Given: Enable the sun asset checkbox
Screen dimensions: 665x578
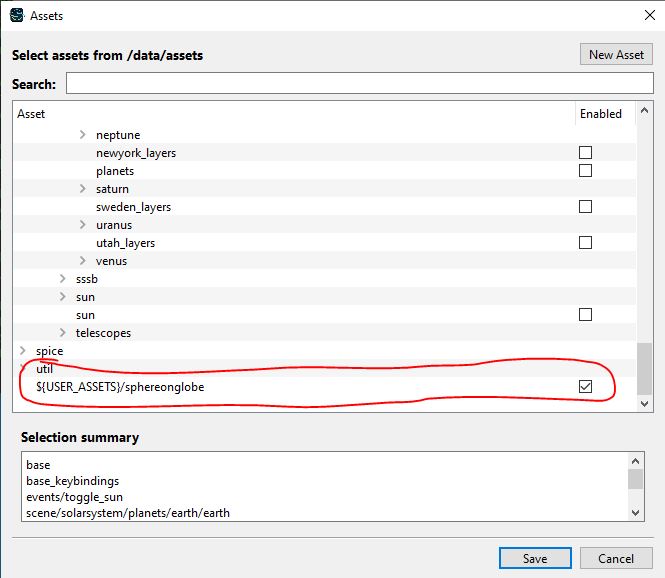Looking at the screenshot, I should 585,315.
